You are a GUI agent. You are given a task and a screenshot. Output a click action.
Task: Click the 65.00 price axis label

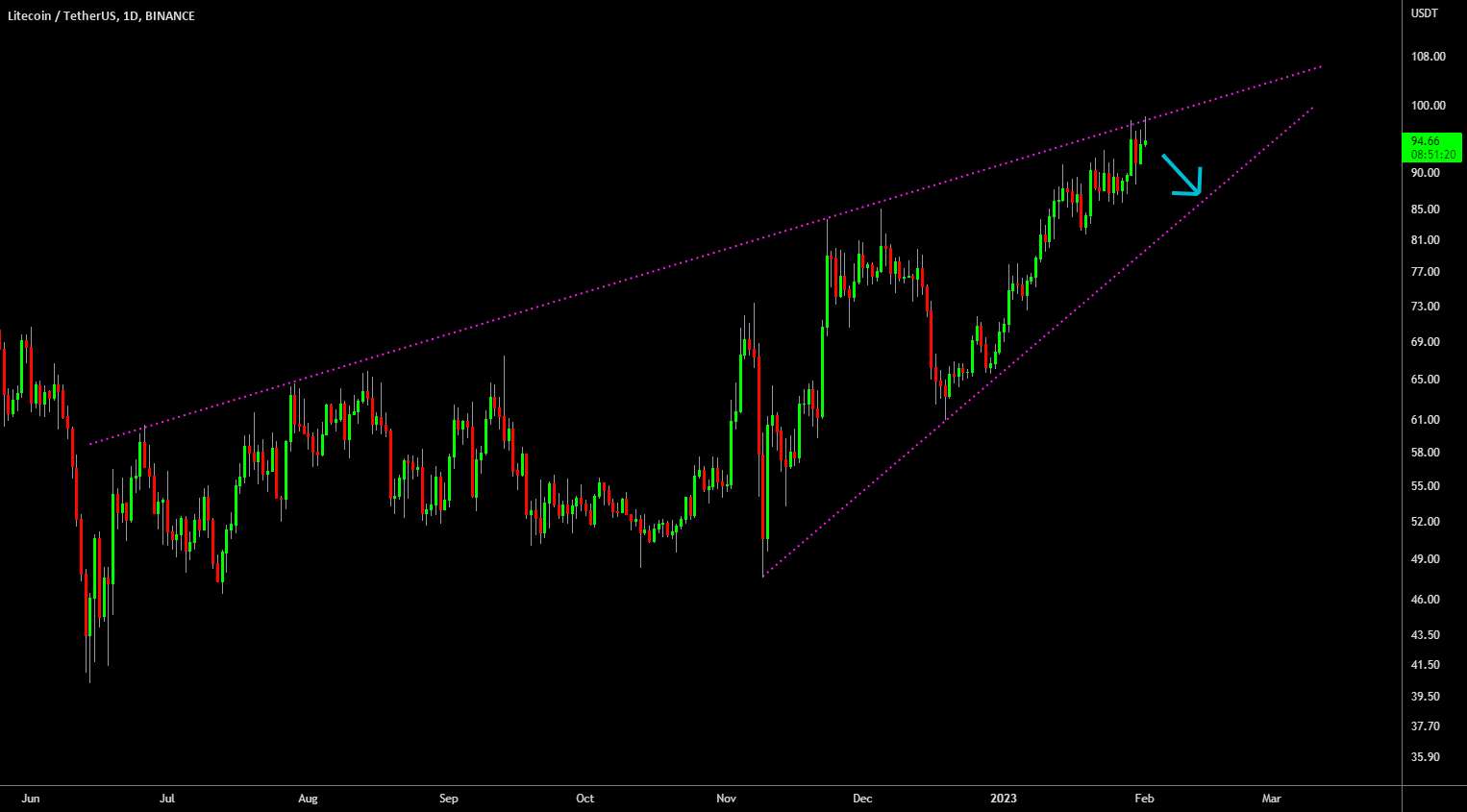1425,380
